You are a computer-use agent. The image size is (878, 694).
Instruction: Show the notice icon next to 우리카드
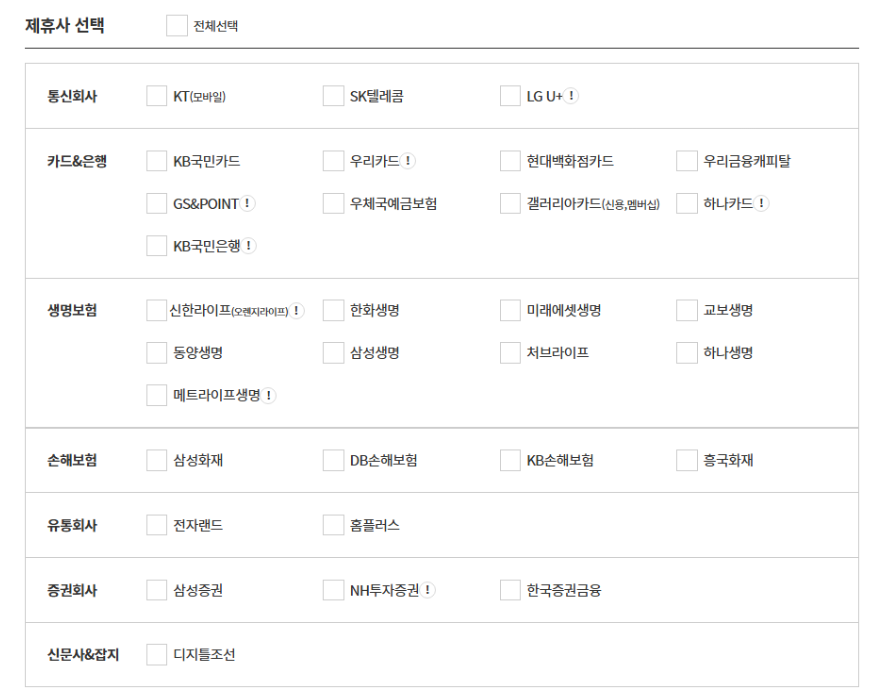(408, 161)
